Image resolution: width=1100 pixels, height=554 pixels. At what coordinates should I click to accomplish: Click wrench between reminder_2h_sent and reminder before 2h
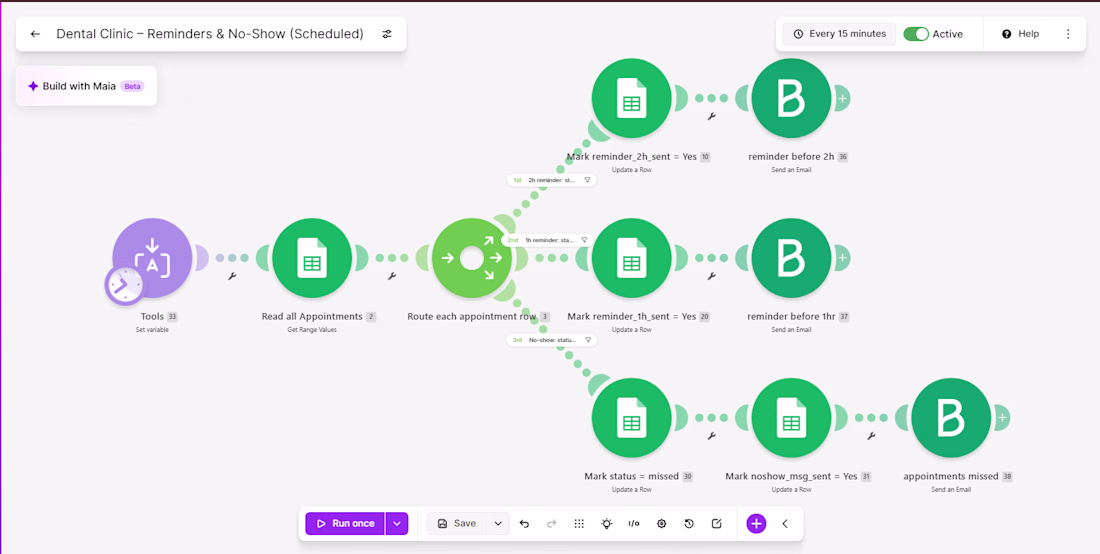tap(711, 116)
